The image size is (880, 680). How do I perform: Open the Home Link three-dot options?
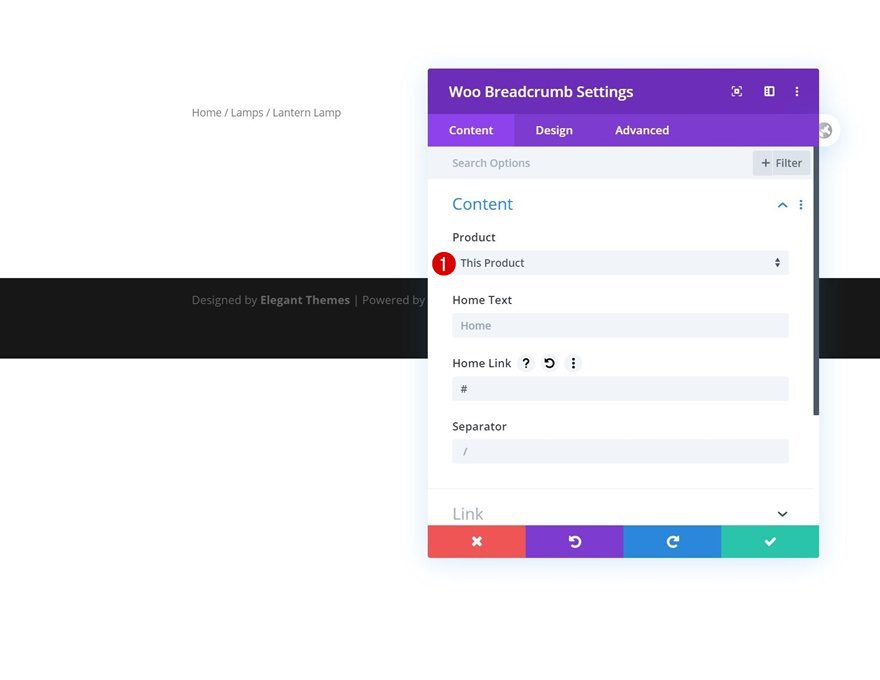tap(573, 363)
